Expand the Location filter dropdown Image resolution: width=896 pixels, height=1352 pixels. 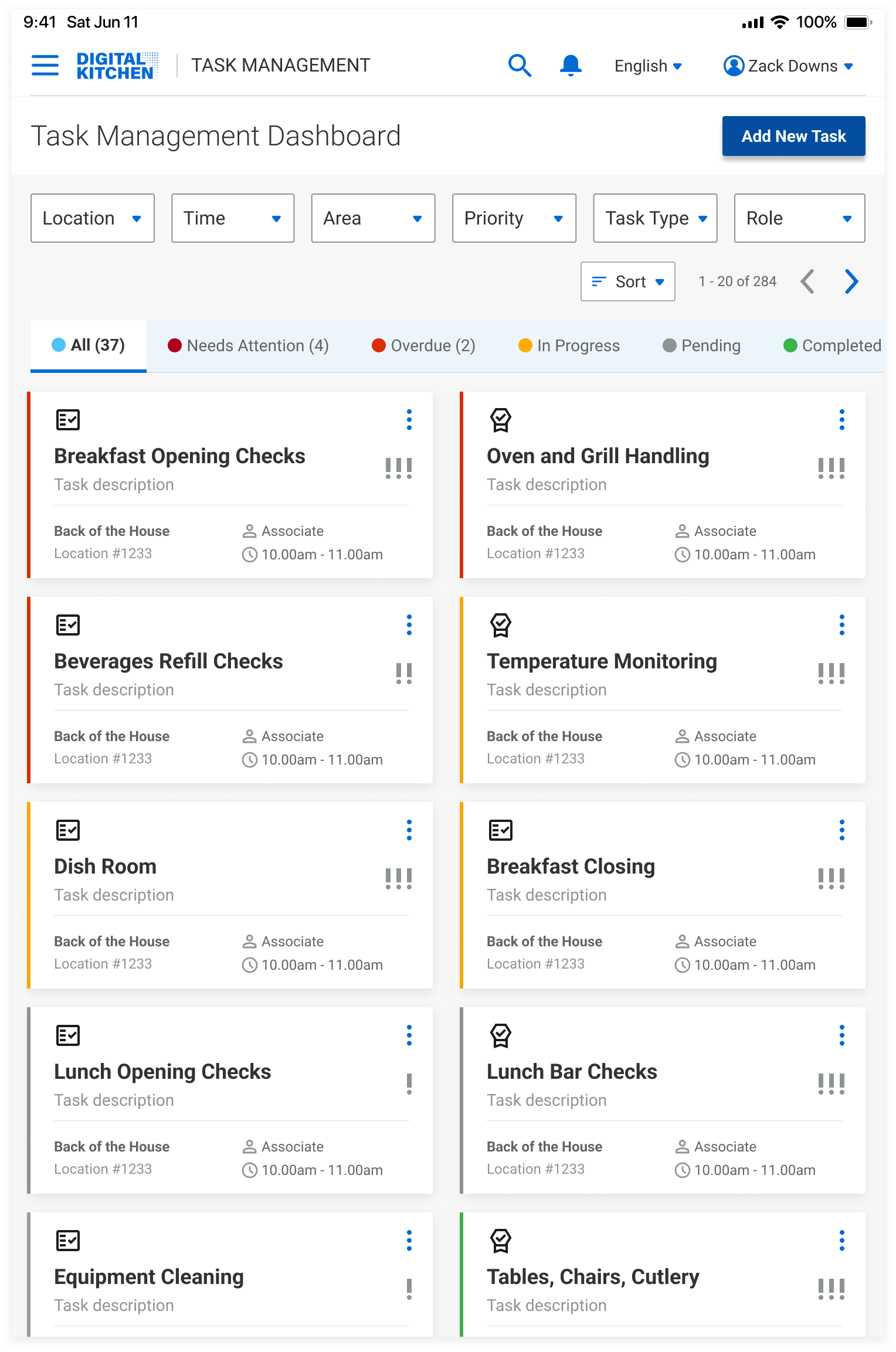tap(93, 218)
